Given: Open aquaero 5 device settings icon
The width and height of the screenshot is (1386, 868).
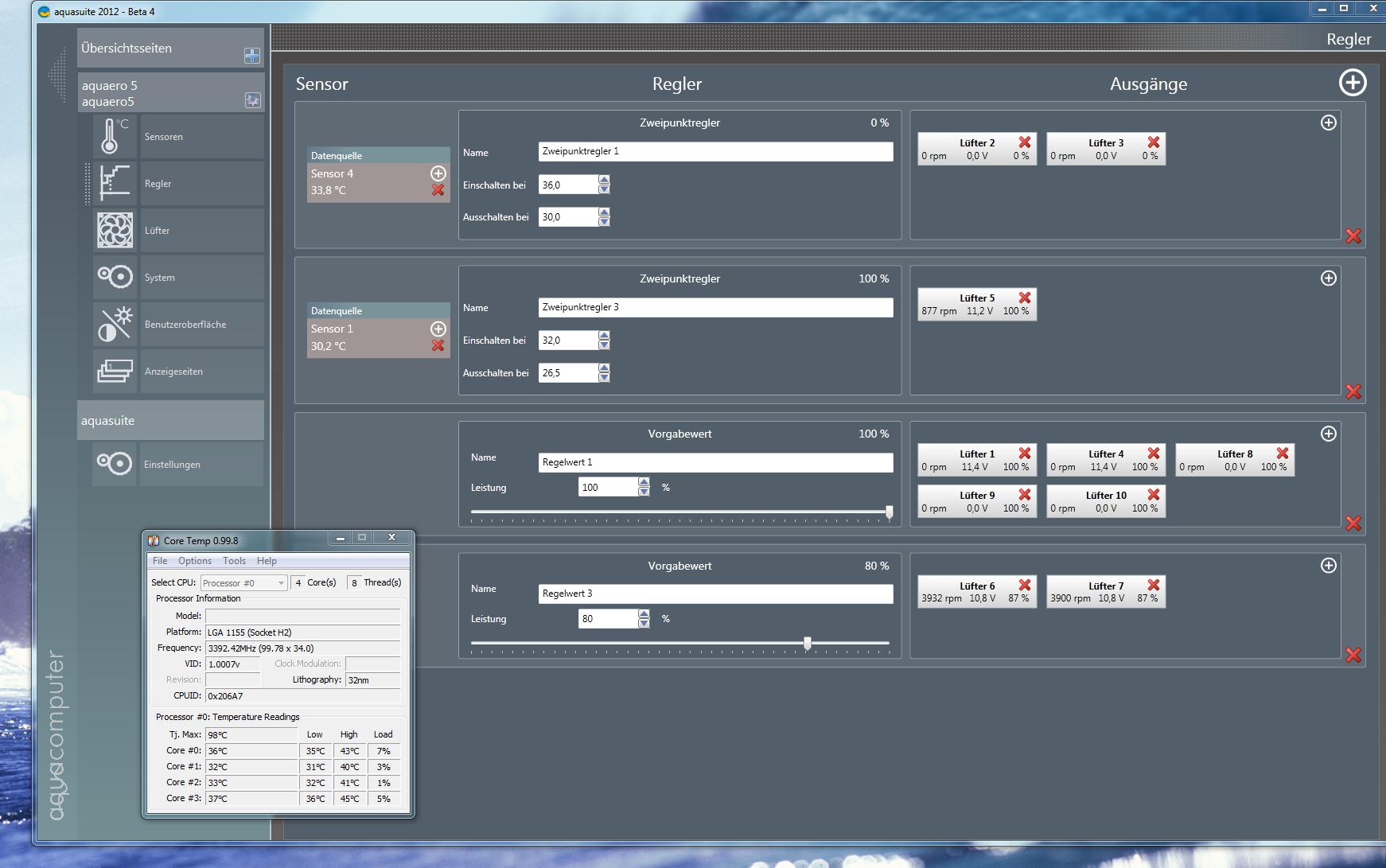Looking at the screenshot, I should [252, 100].
